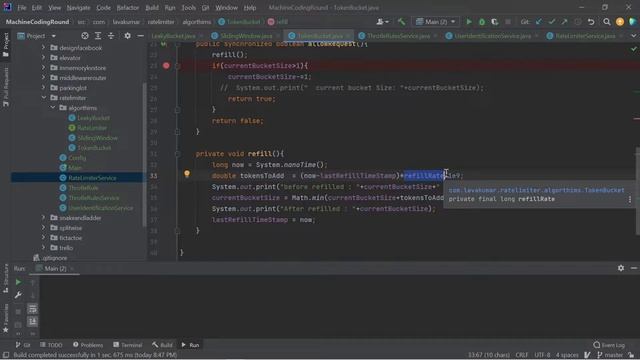Open Search Everywhere magnifier icon
Viewport: 640px width, 360px height.
(607, 22)
